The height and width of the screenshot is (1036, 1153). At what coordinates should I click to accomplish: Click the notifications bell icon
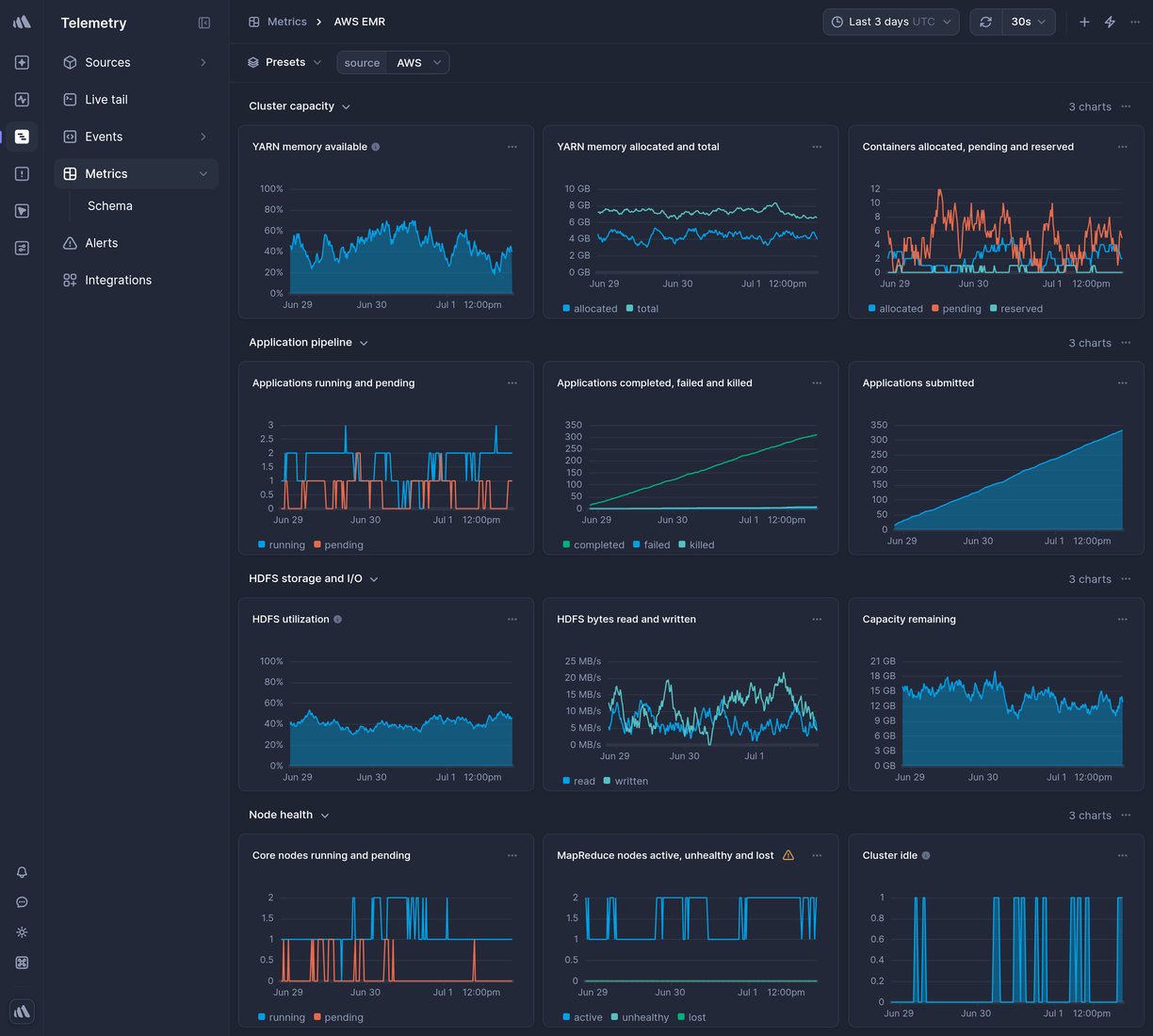point(22,872)
